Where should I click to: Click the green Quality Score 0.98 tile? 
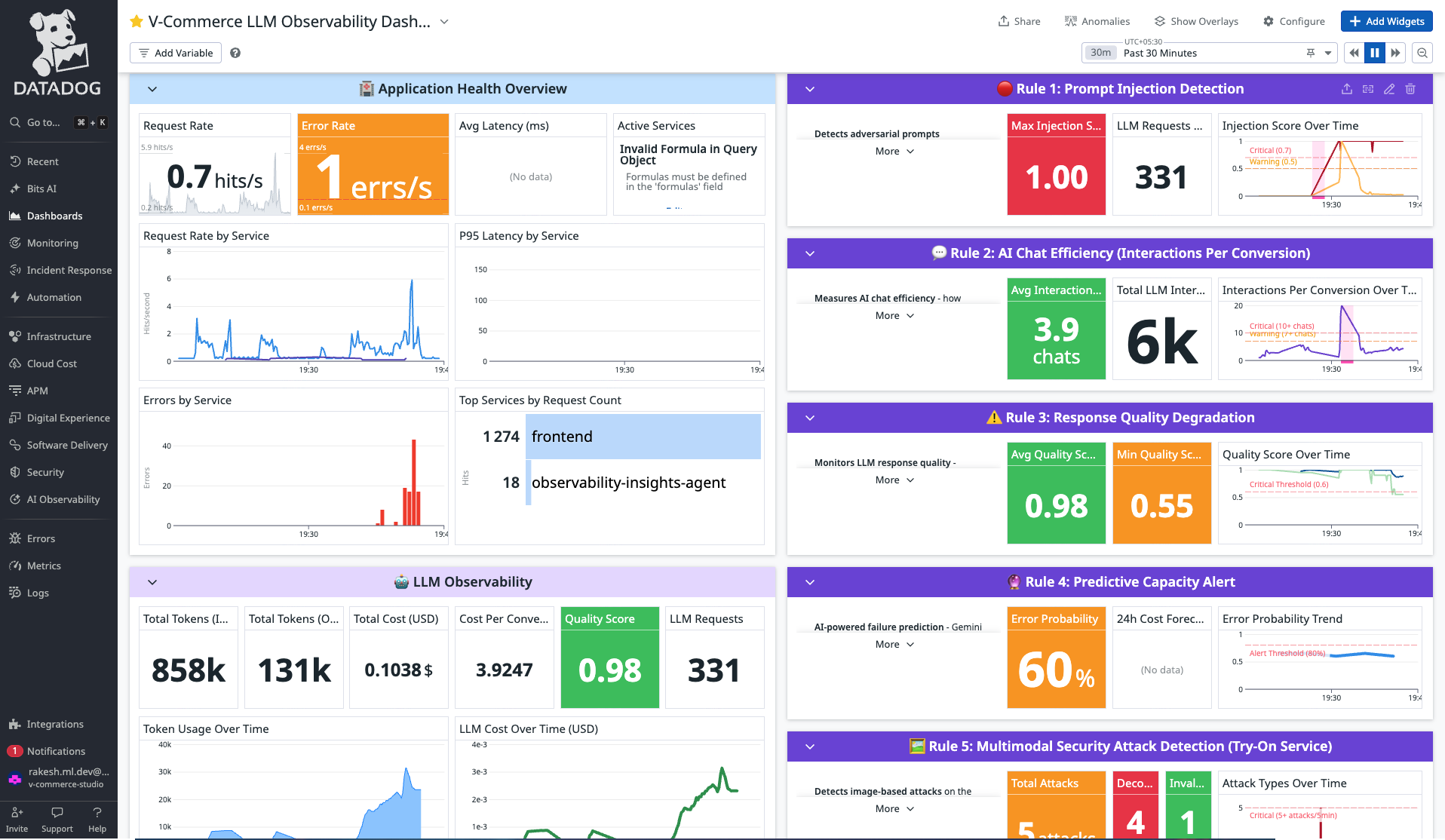click(x=609, y=658)
